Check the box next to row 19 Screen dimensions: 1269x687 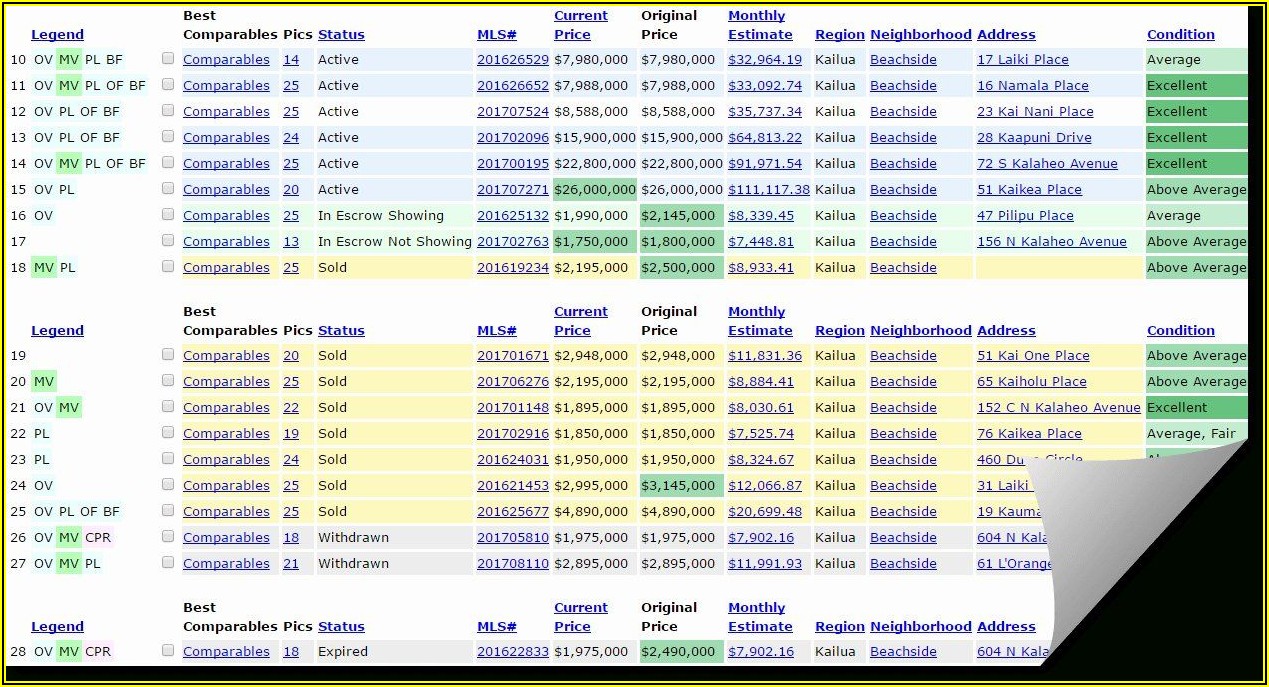(168, 355)
